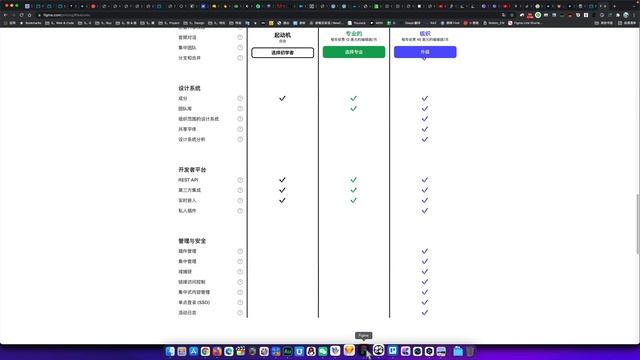The width and height of the screenshot is (640, 360).
Task: Click the 选择初学者 button
Action: (282, 53)
